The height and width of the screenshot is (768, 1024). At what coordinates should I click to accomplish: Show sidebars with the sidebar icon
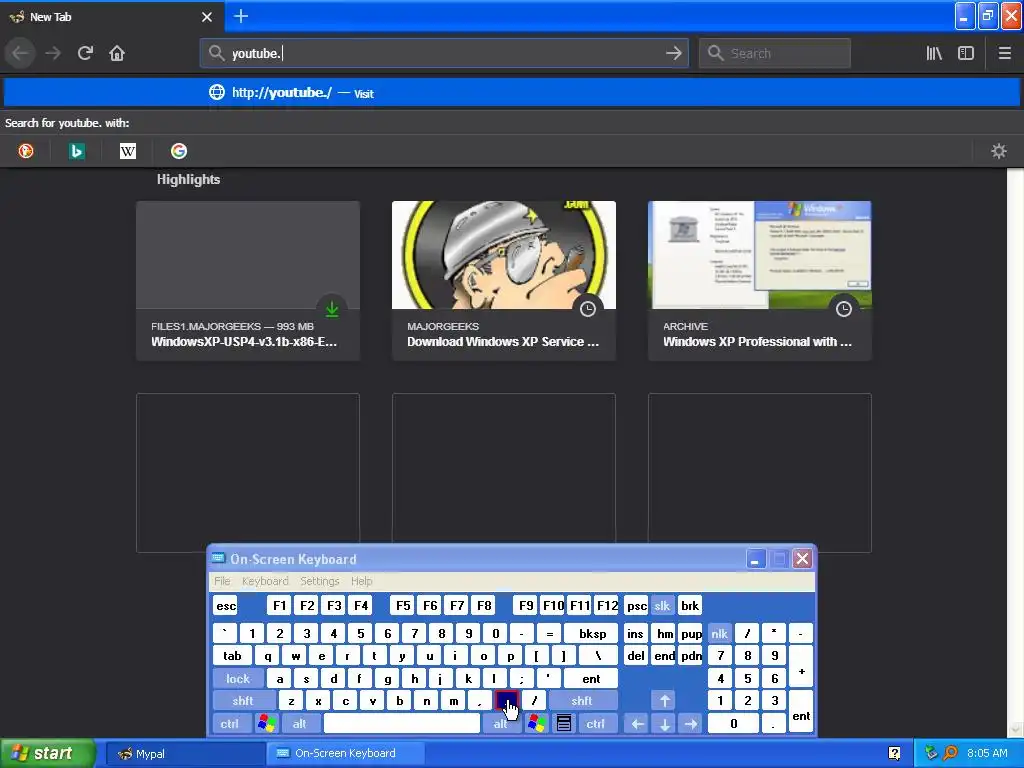[966, 53]
